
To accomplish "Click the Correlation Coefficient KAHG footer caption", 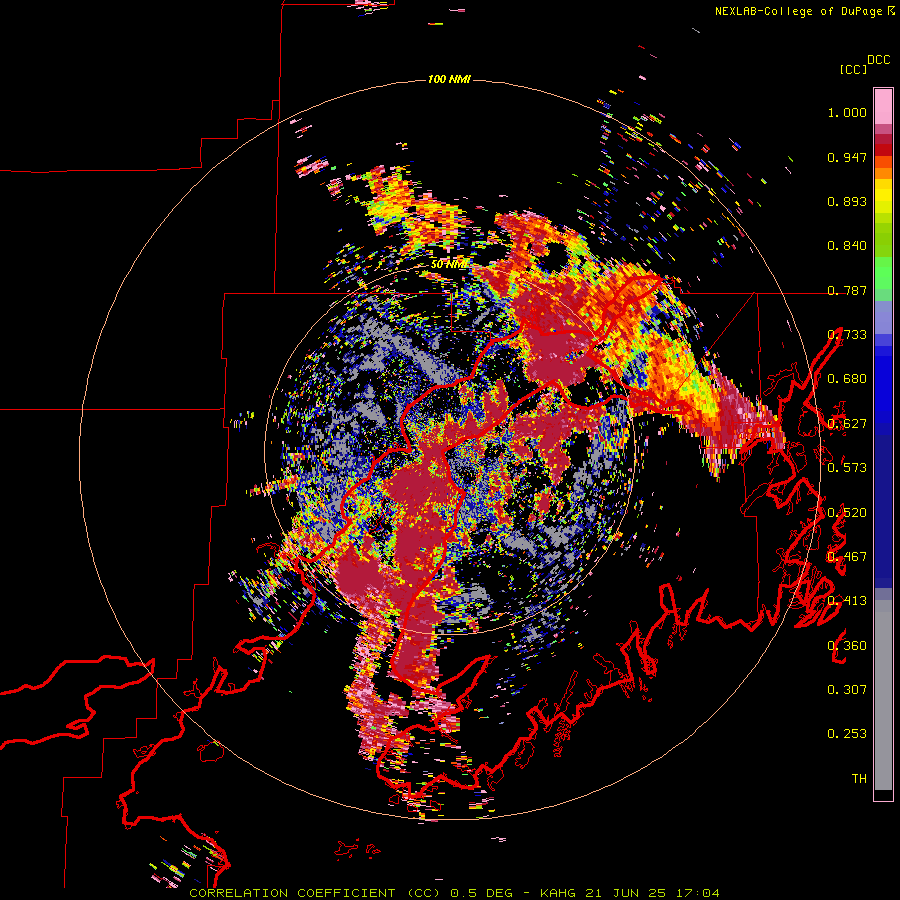I will pos(454,893).
